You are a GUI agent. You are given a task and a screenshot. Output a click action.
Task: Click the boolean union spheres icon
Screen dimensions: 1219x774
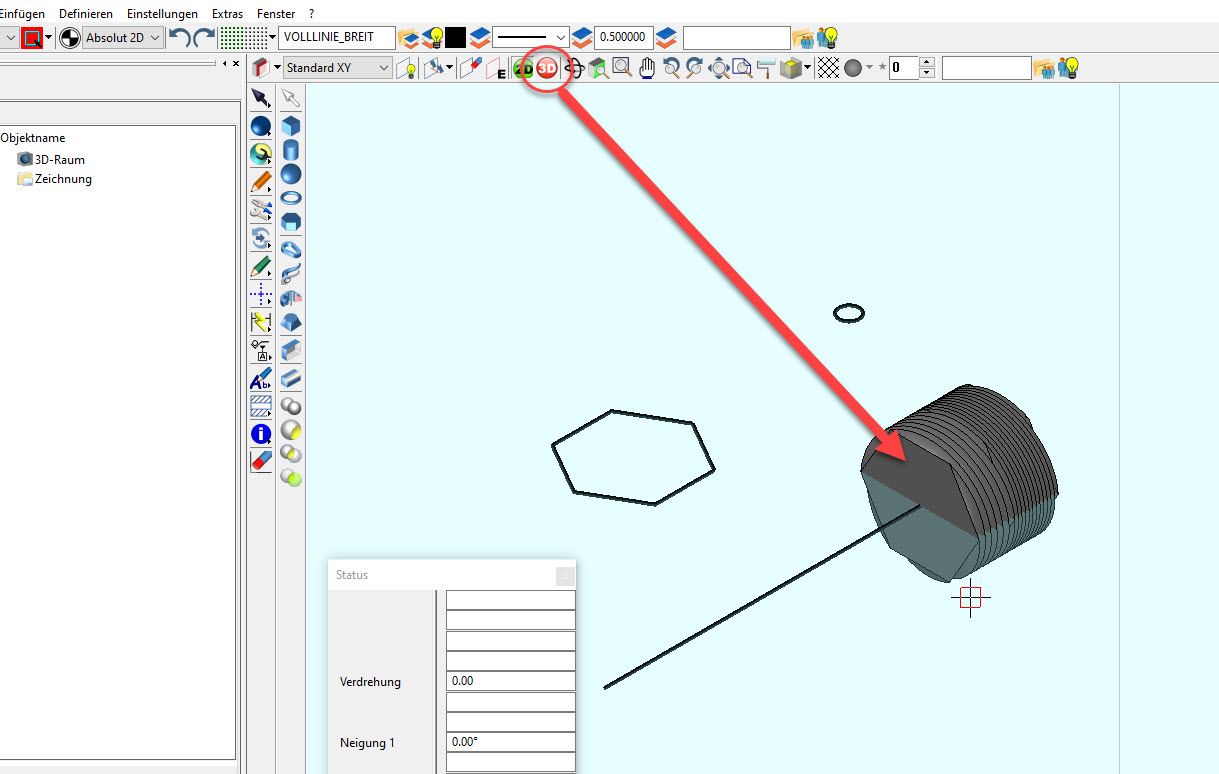[x=291, y=406]
